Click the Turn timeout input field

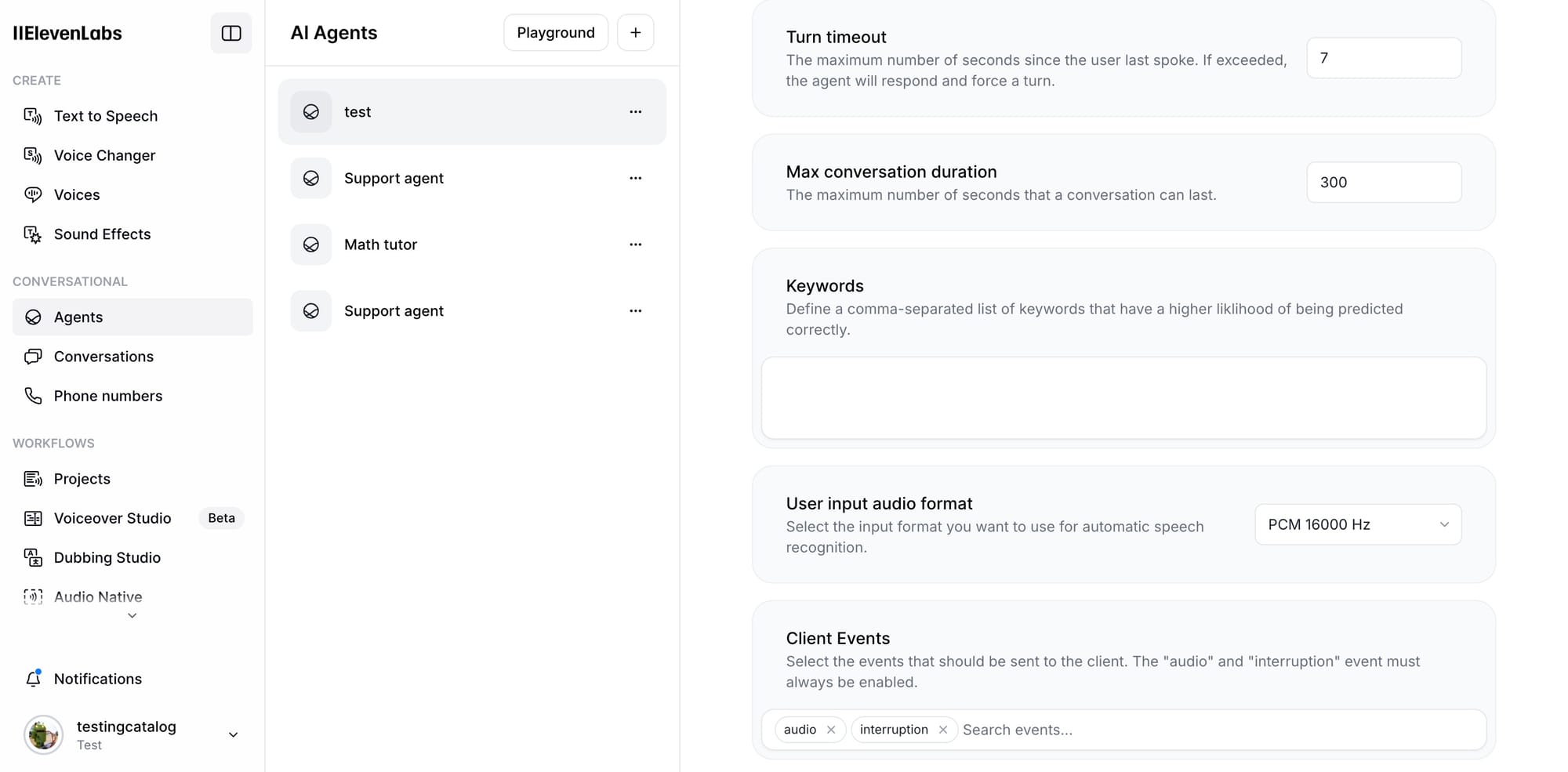click(1383, 58)
